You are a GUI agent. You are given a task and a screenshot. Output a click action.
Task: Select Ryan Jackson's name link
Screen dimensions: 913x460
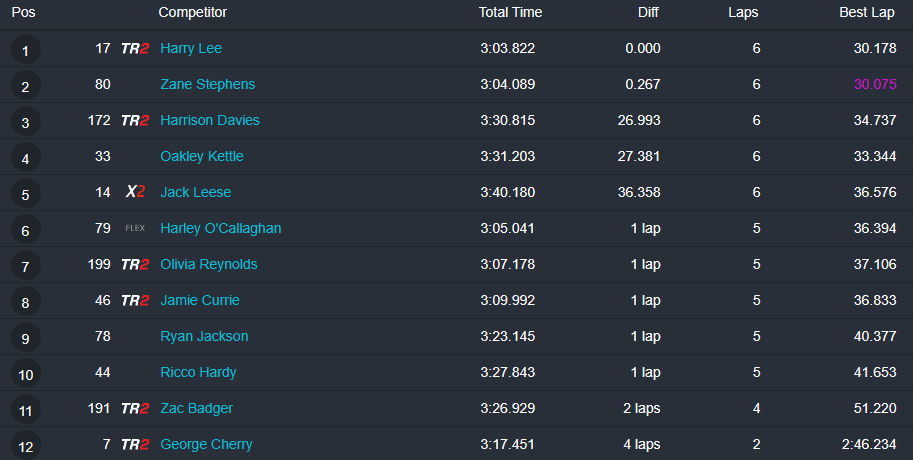tap(204, 337)
